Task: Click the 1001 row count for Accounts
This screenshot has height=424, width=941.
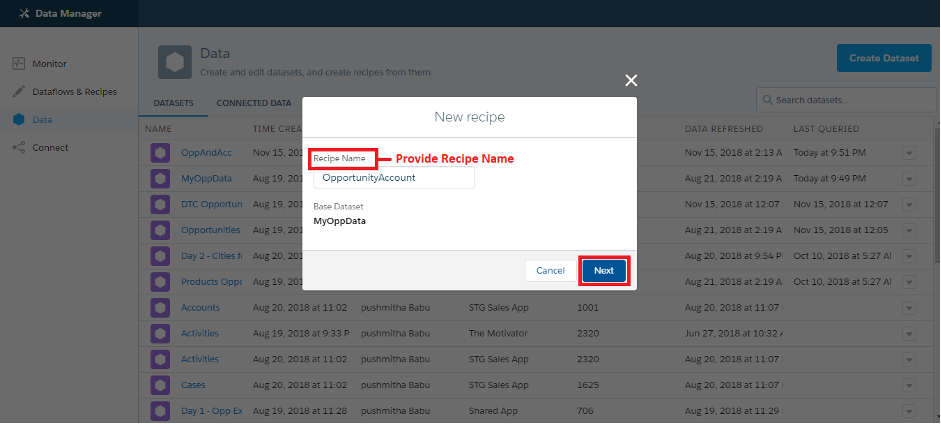Action: click(x=588, y=308)
